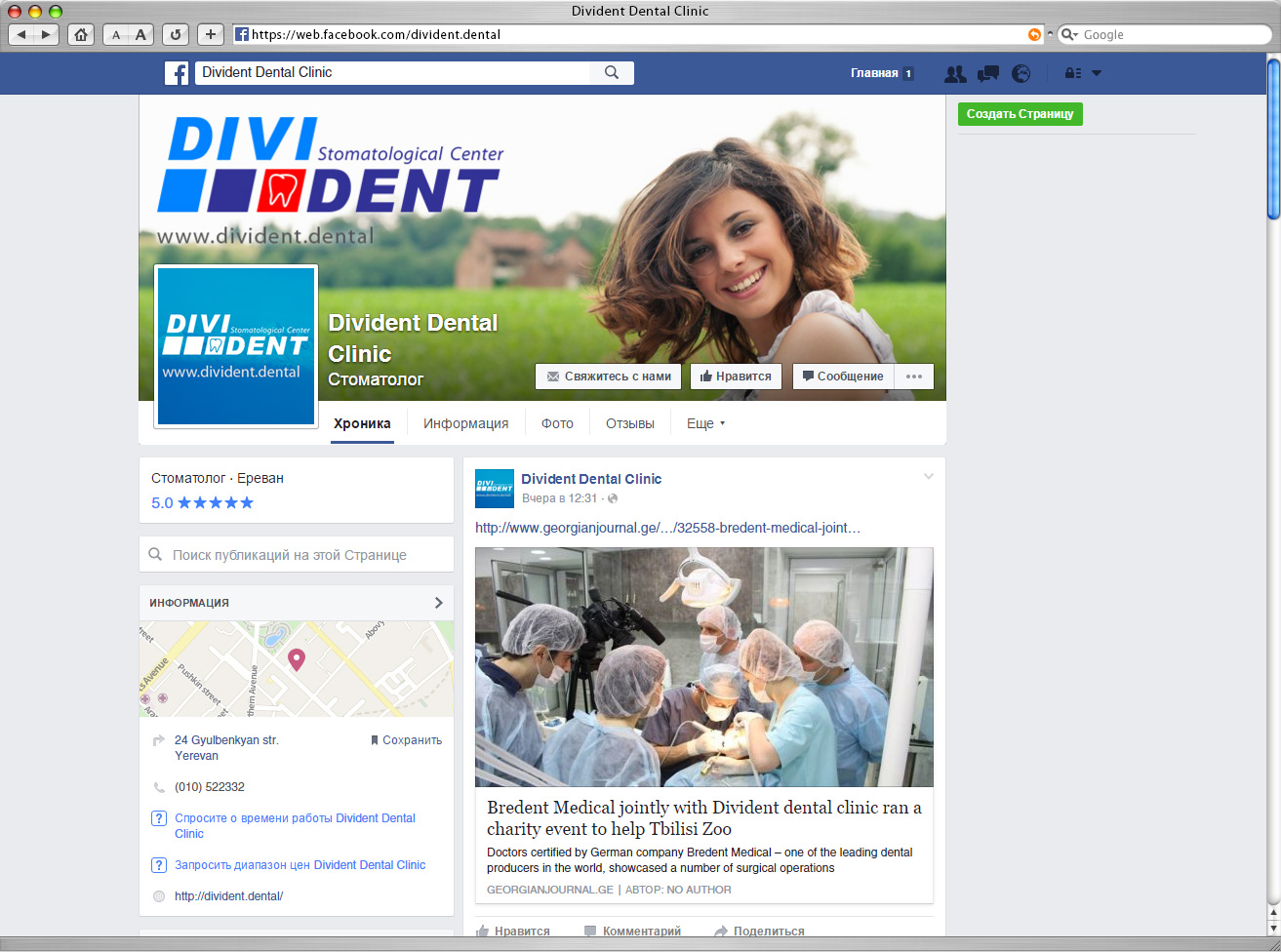Open the post options chevron
The width and height of the screenshot is (1281, 952).
point(929,477)
